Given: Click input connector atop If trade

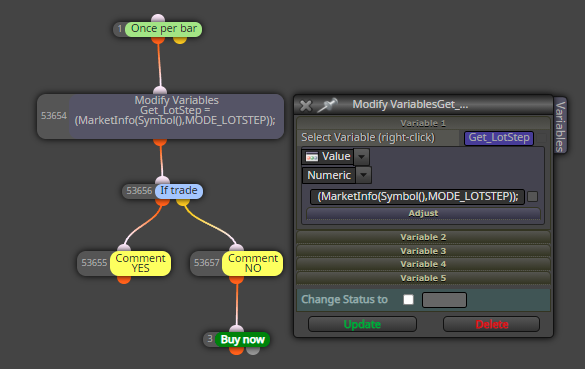Looking at the screenshot, I should (x=162, y=180).
